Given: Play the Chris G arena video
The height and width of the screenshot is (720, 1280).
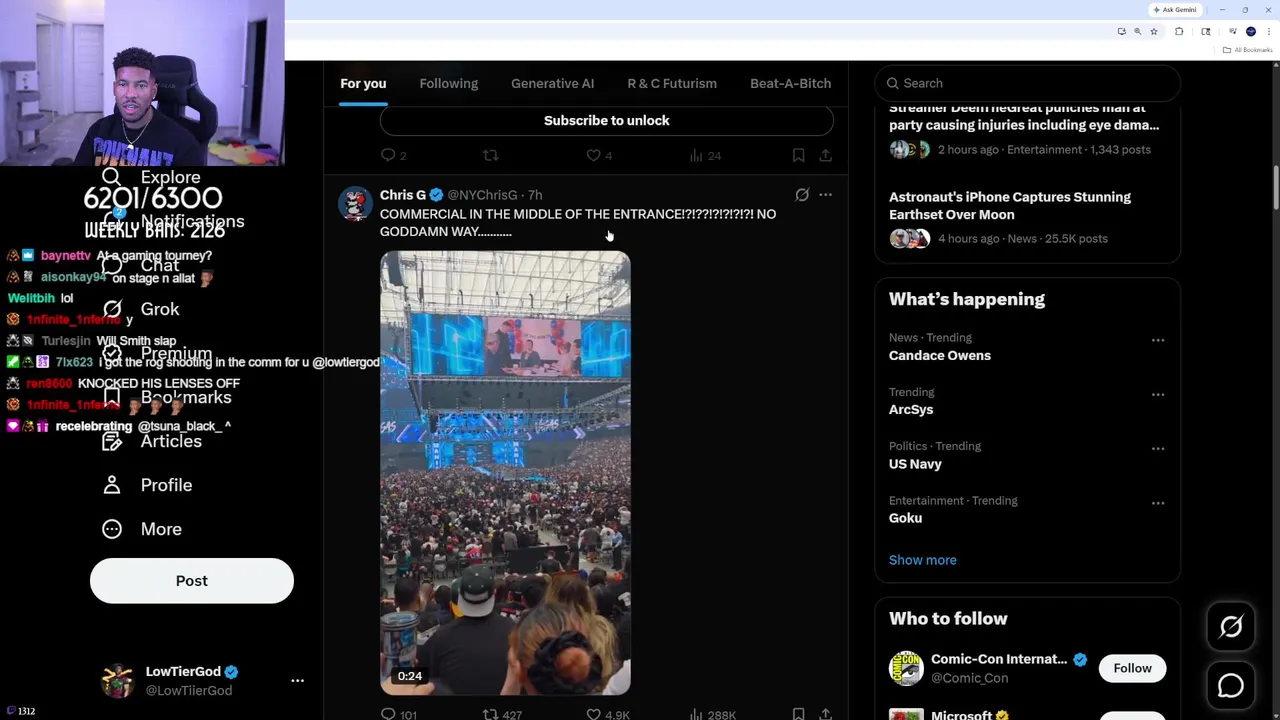Looking at the screenshot, I should coord(505,473).
